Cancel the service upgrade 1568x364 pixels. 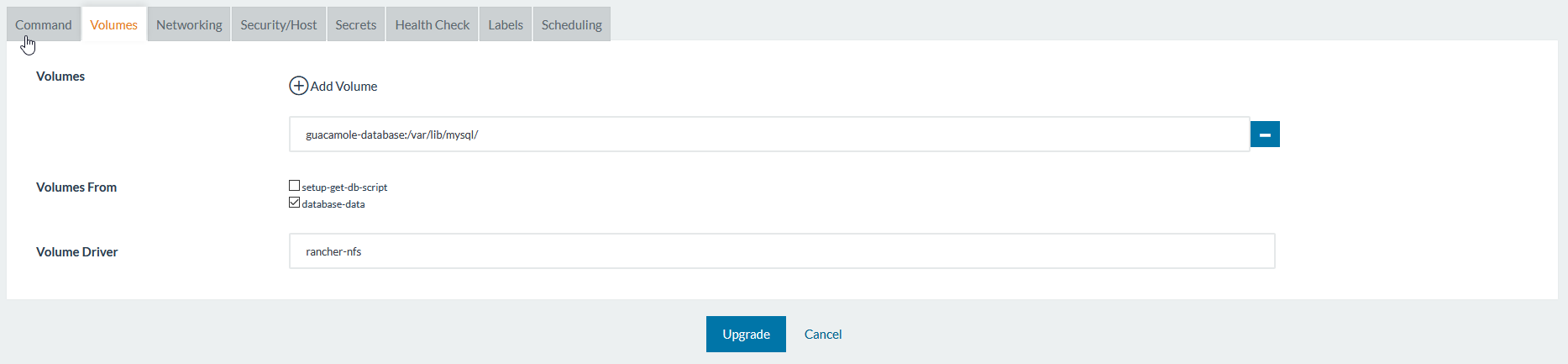coord(823,334)
